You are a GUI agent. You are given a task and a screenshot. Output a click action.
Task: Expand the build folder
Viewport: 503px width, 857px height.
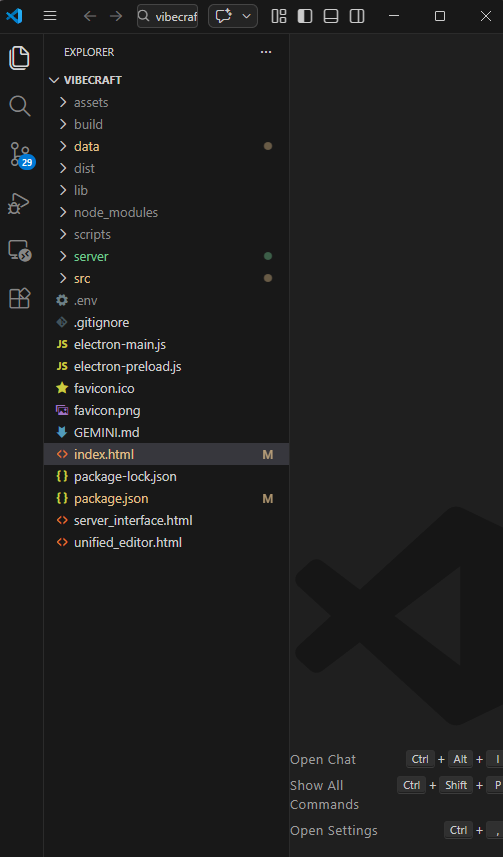pos(166,124)
